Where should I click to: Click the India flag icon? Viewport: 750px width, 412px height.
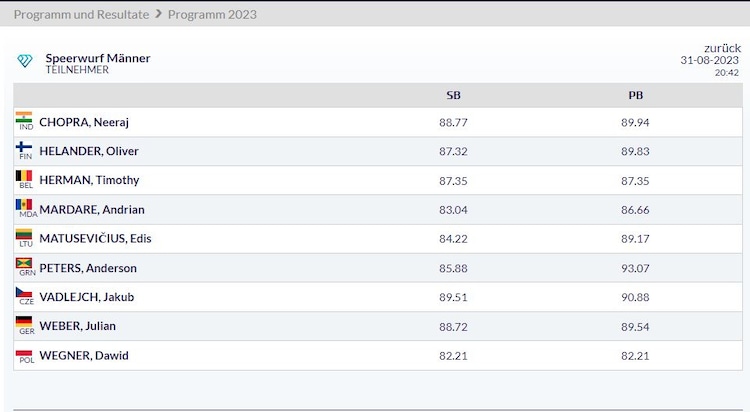(24, 118)
